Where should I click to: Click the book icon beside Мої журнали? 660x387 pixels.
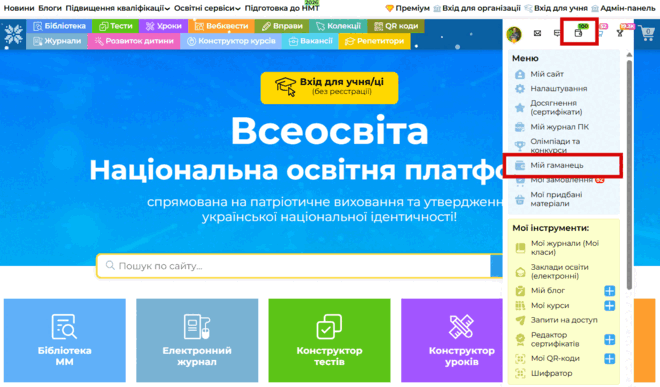[520, 248]
